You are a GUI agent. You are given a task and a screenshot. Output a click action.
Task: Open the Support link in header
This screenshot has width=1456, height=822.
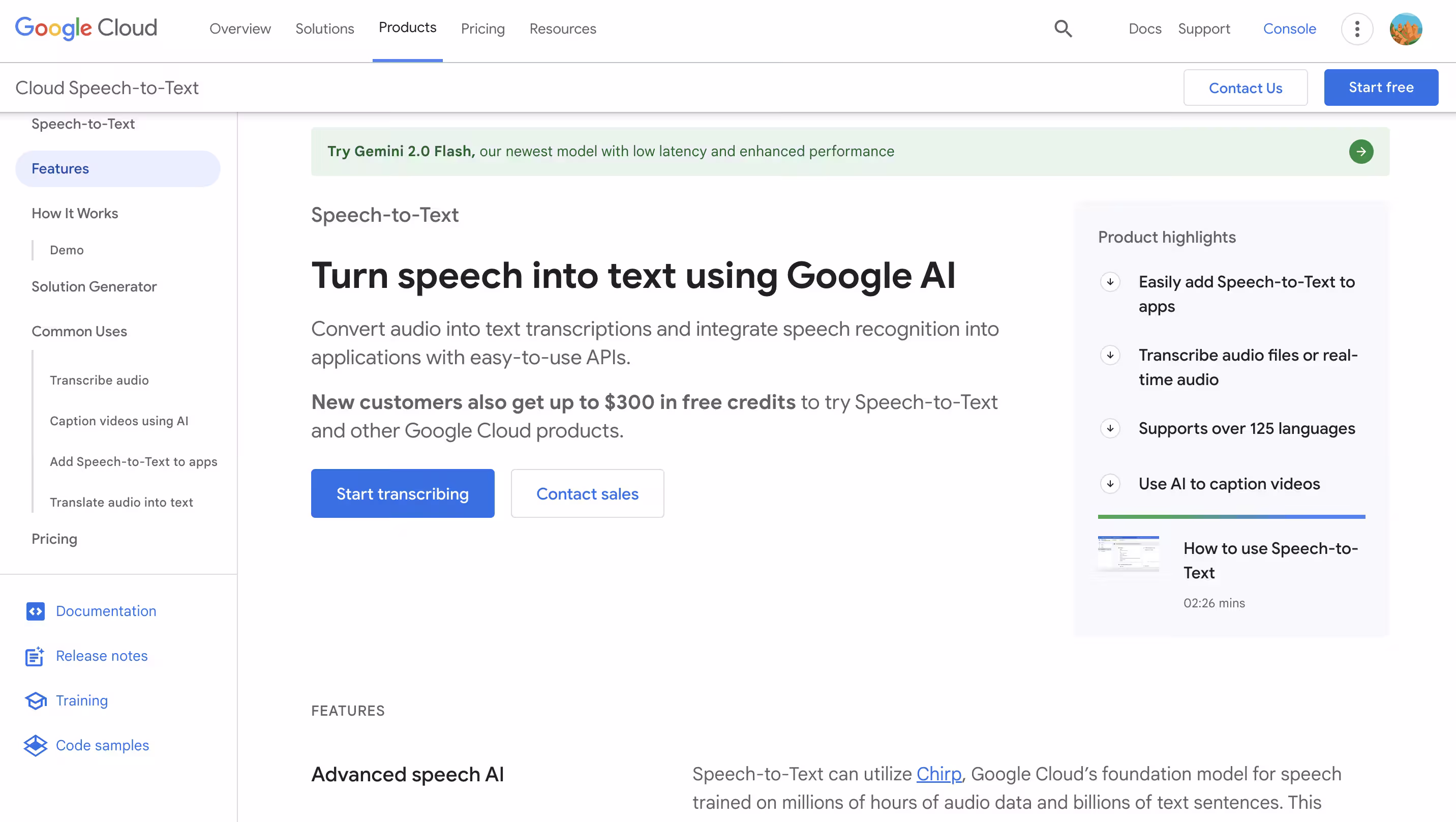coord(1204,29)
